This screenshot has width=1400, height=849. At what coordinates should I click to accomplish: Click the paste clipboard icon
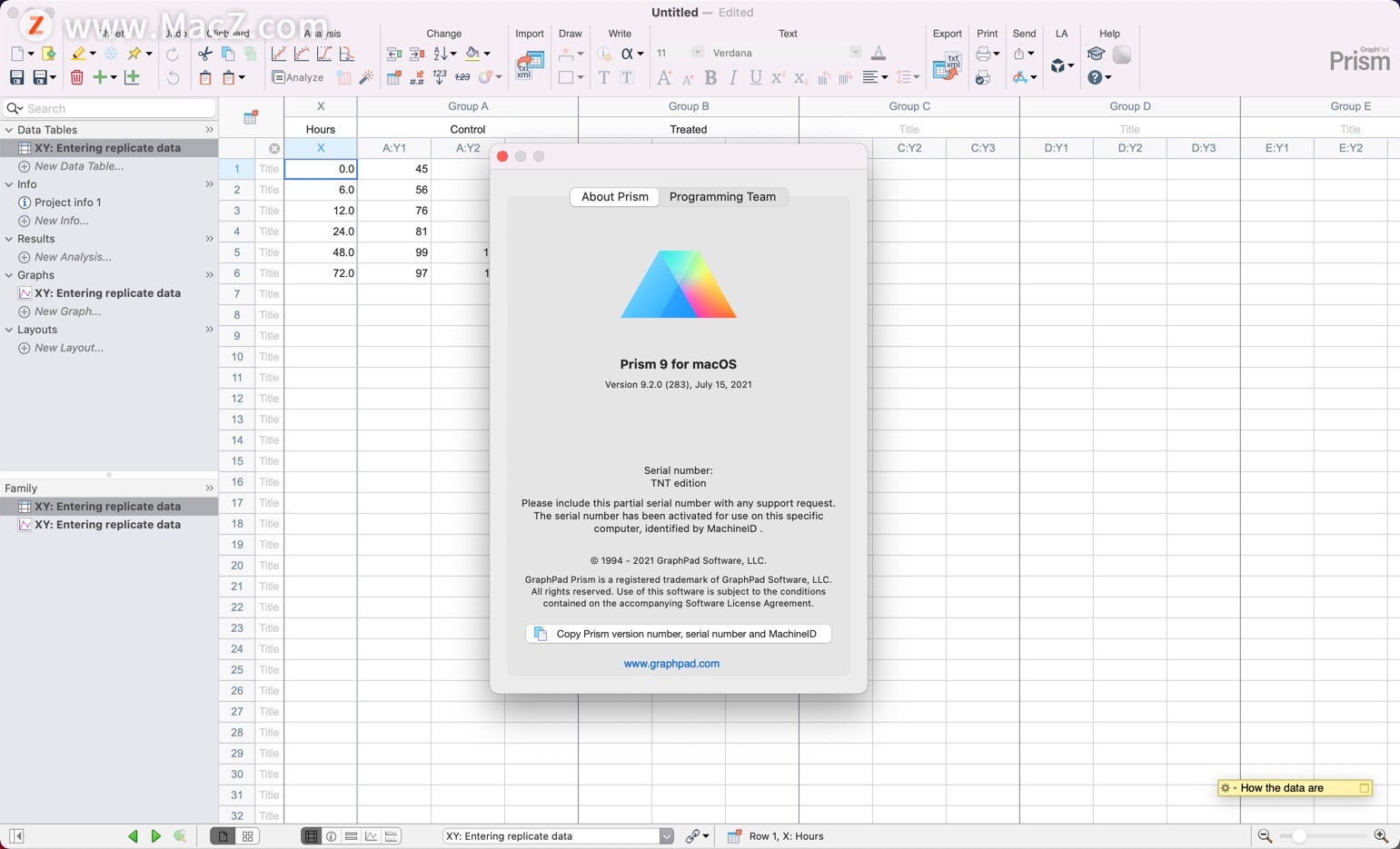pos(205,78)
